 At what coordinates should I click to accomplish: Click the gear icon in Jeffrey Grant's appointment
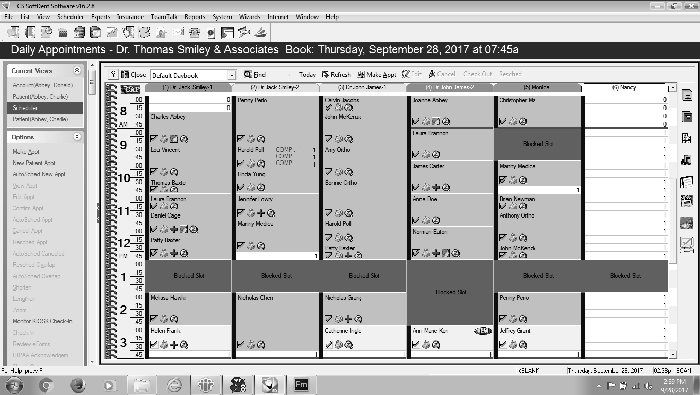coord(513,345)
